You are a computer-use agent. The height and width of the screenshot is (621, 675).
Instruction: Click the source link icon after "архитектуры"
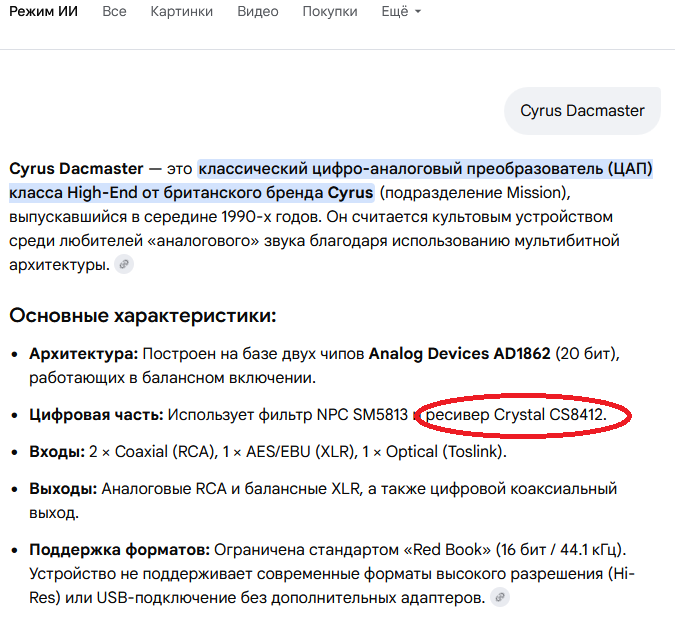click(124, 264)
